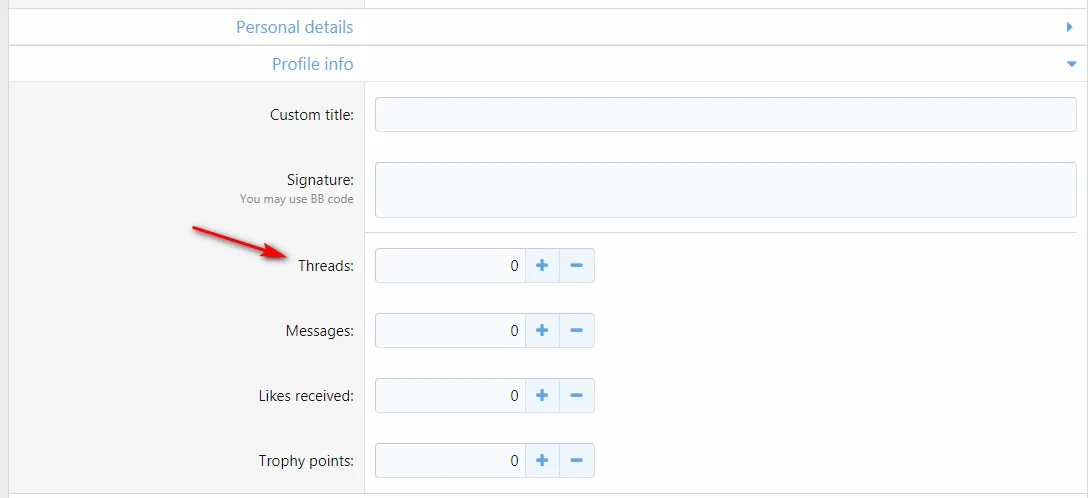Open the Personal details section header

[x=295, y=28]
